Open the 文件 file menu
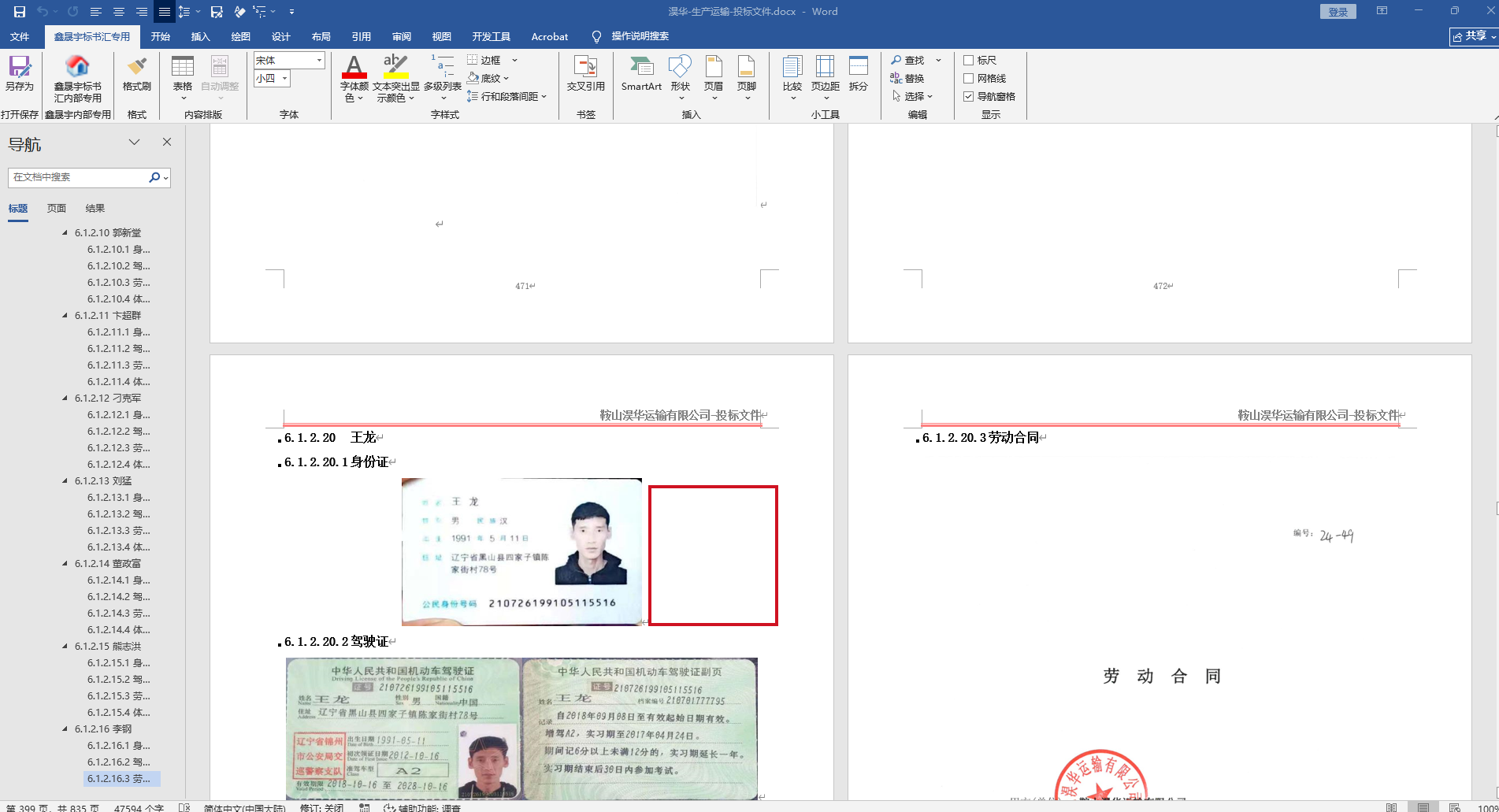1499x812 pixels. point(20,36)
